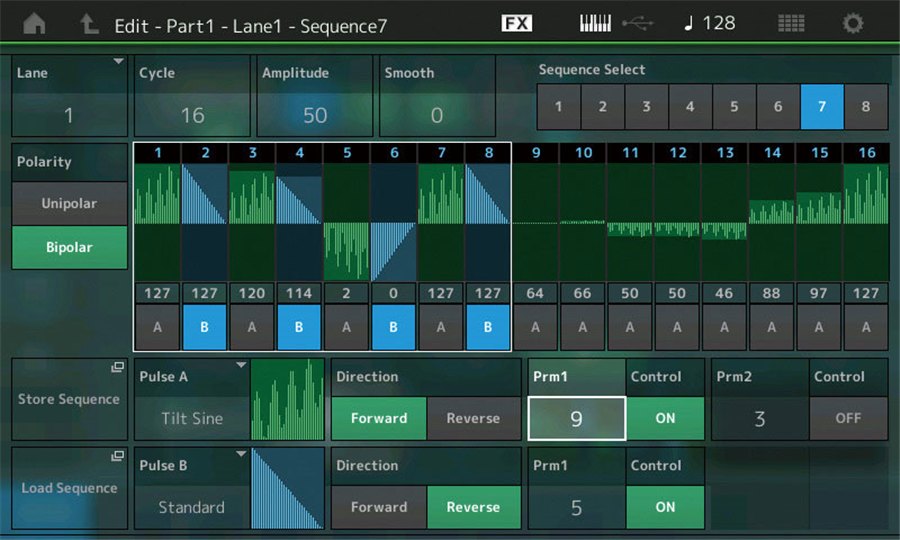Image resolution: width=900 pixels, height=540 pixels.
Task: Tap the keyboard MIDI icon
Action: point(596,23)
